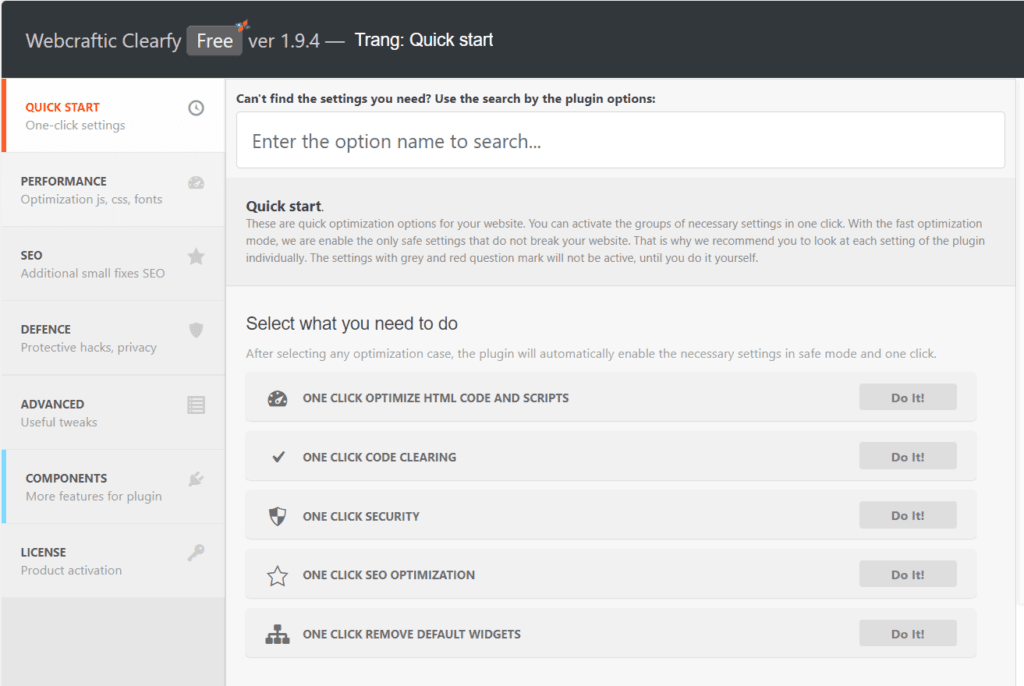
Task: Switch to the SEO tab
Action: 114,264
